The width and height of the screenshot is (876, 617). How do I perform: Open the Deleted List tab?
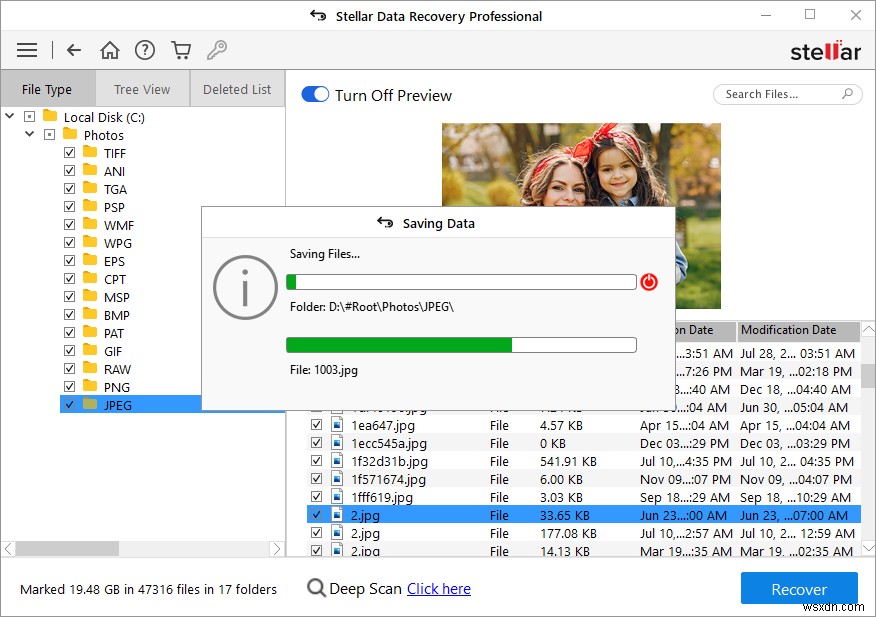pos(237,88)
